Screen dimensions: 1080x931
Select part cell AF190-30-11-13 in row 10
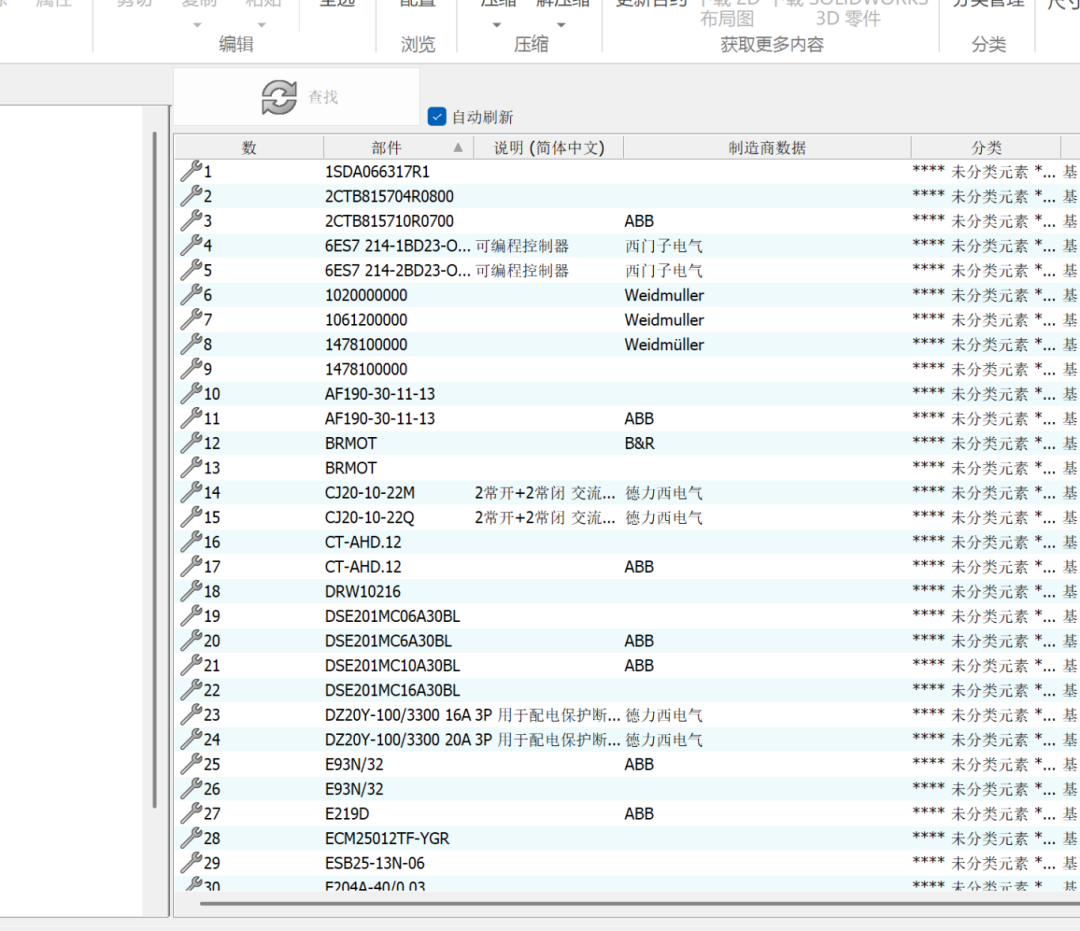pos(380,393)
